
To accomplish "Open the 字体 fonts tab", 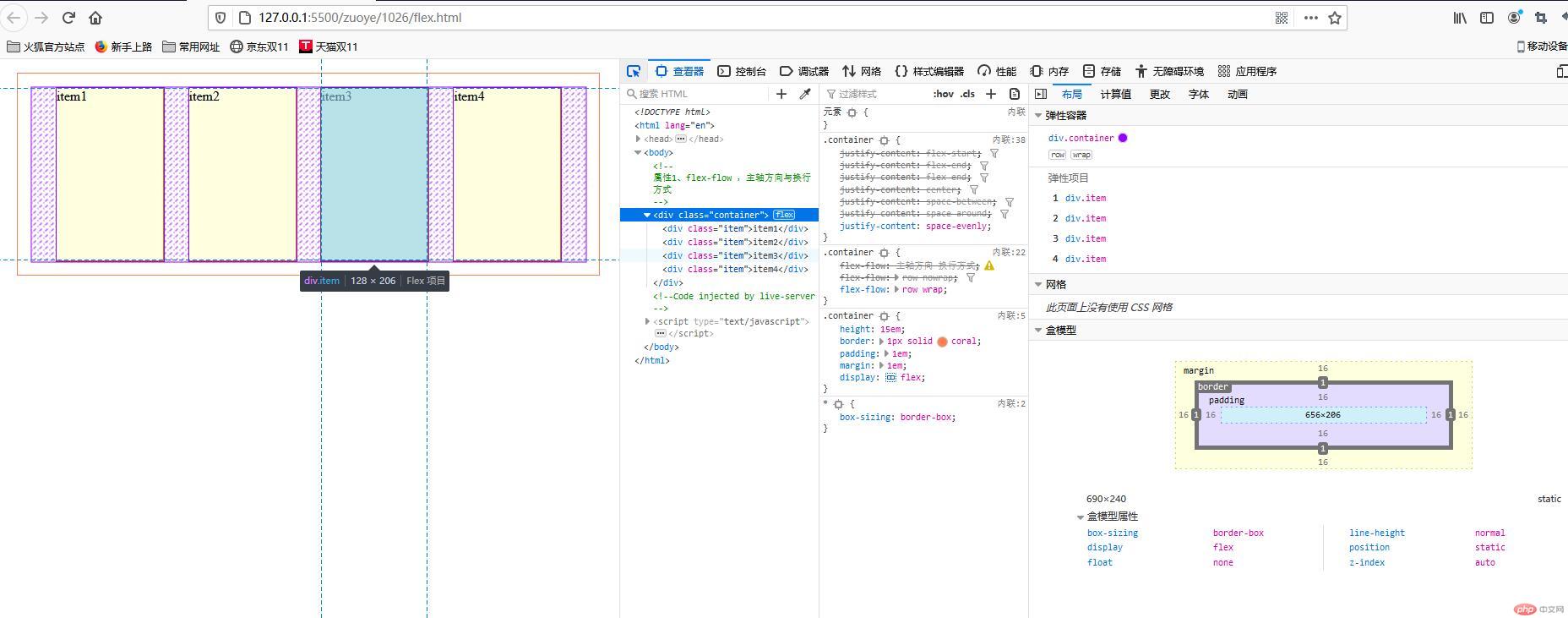I will tap(1199, 94).
